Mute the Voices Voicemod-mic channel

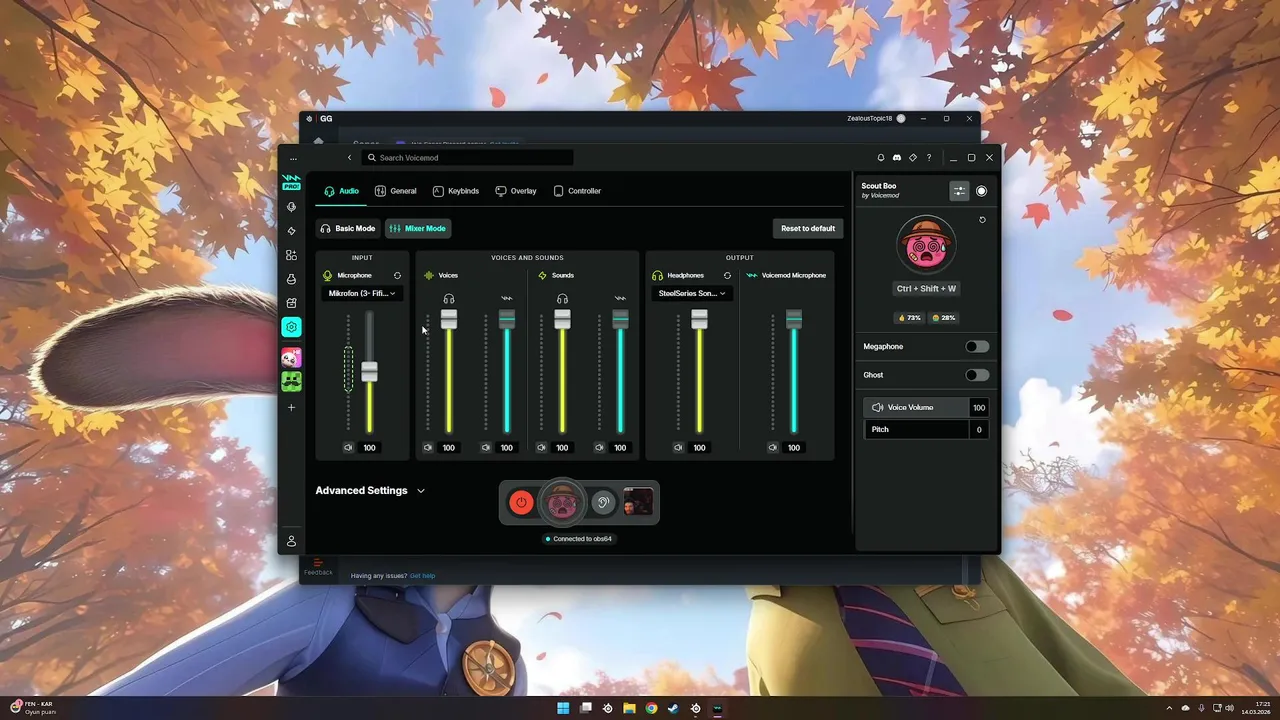[x=485, y=448]
